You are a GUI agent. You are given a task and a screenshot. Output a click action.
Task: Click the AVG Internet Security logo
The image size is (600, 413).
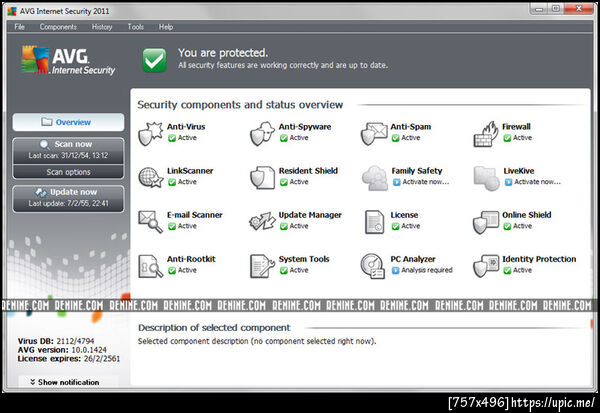point(68,60)
